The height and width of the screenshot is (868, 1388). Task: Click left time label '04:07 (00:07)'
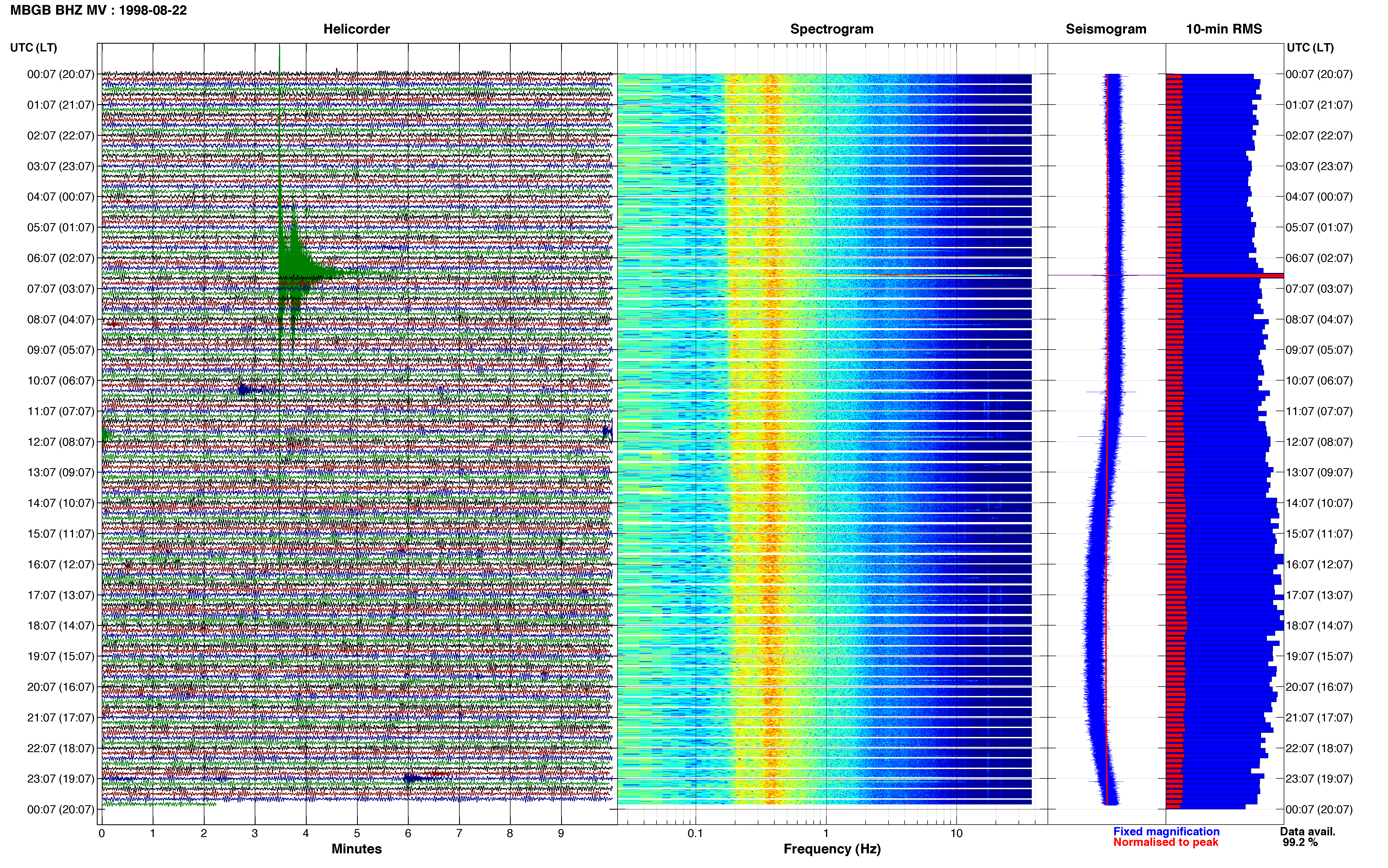click(x=61, y=197)
